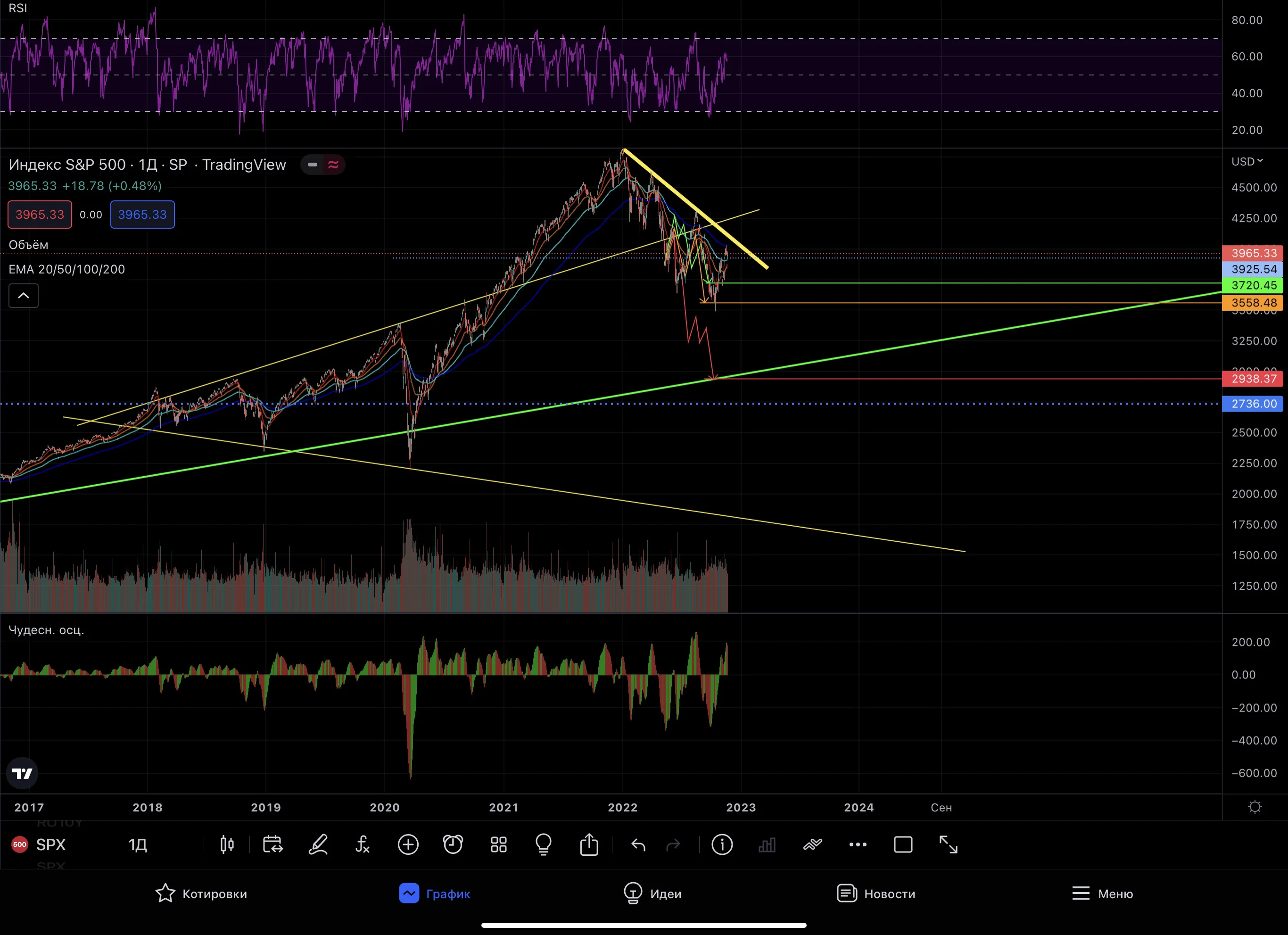
Task: Toggle the minus dash indicator pill
Action: (313, 165)
